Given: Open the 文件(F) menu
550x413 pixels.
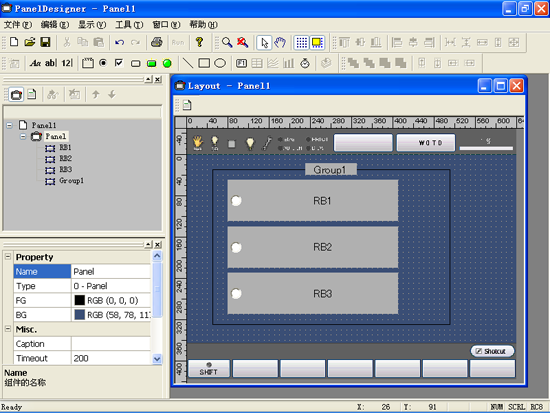Looking at the screenshot, I should coord(18,24).
